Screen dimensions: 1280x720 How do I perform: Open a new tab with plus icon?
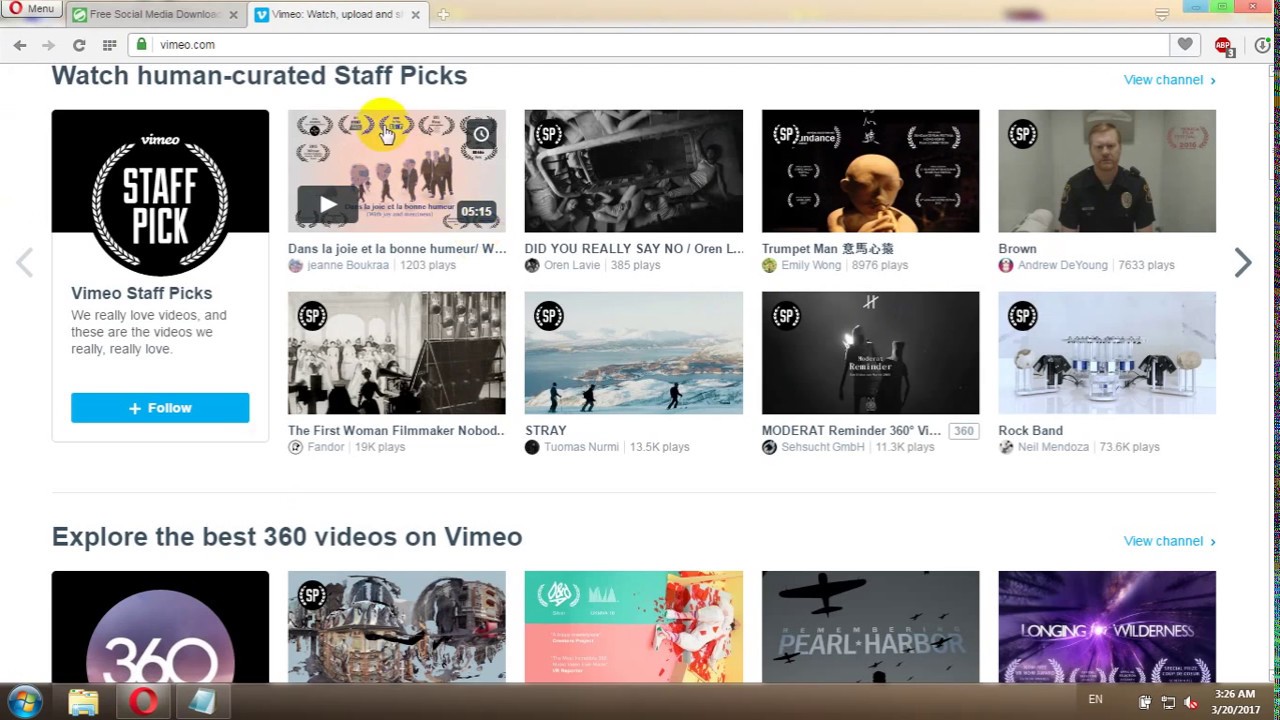pyautogui.click(x=443, y=14)
